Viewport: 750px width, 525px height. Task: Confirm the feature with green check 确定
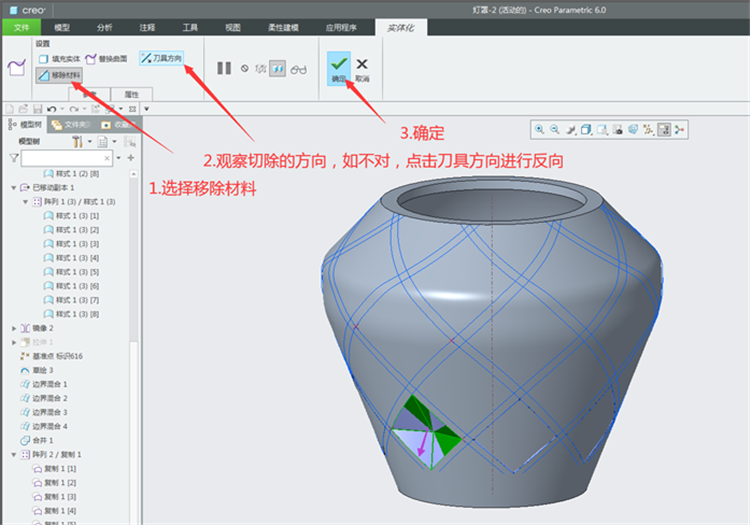pos(339,68)
